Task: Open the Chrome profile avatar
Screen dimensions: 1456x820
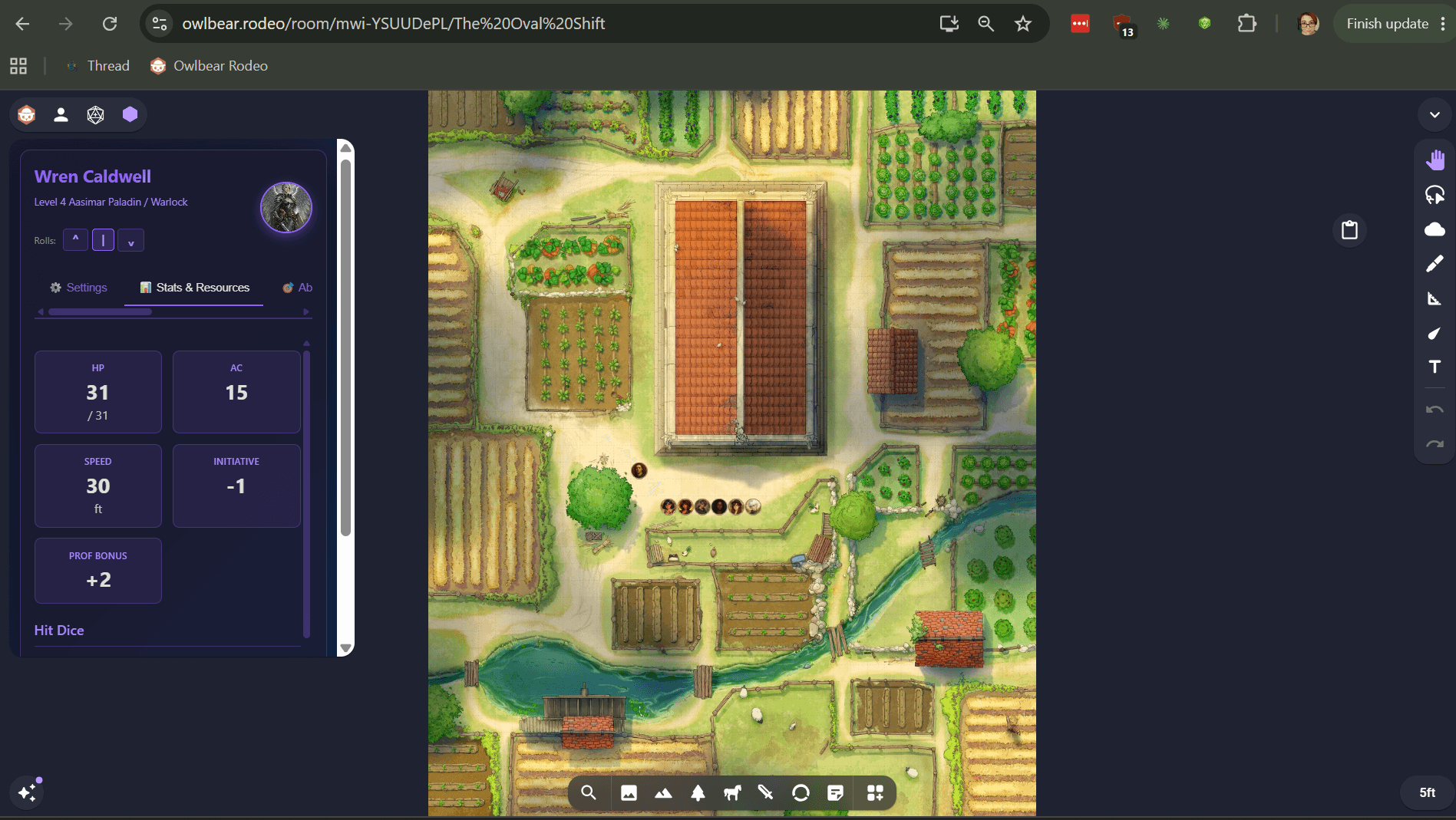Action: [1308, 24]
